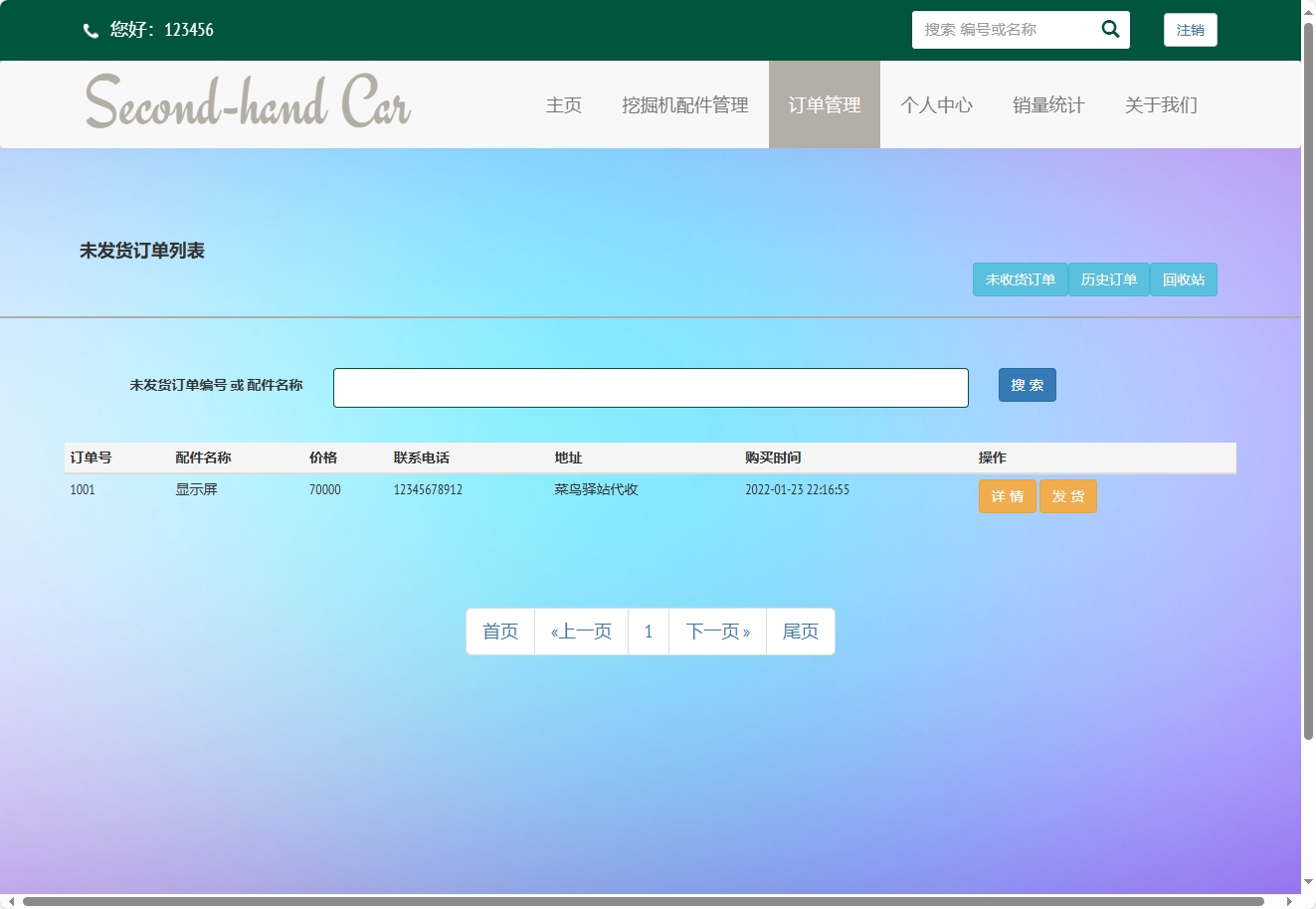Click the magnifier search icon in header

tap(1110, 30)
